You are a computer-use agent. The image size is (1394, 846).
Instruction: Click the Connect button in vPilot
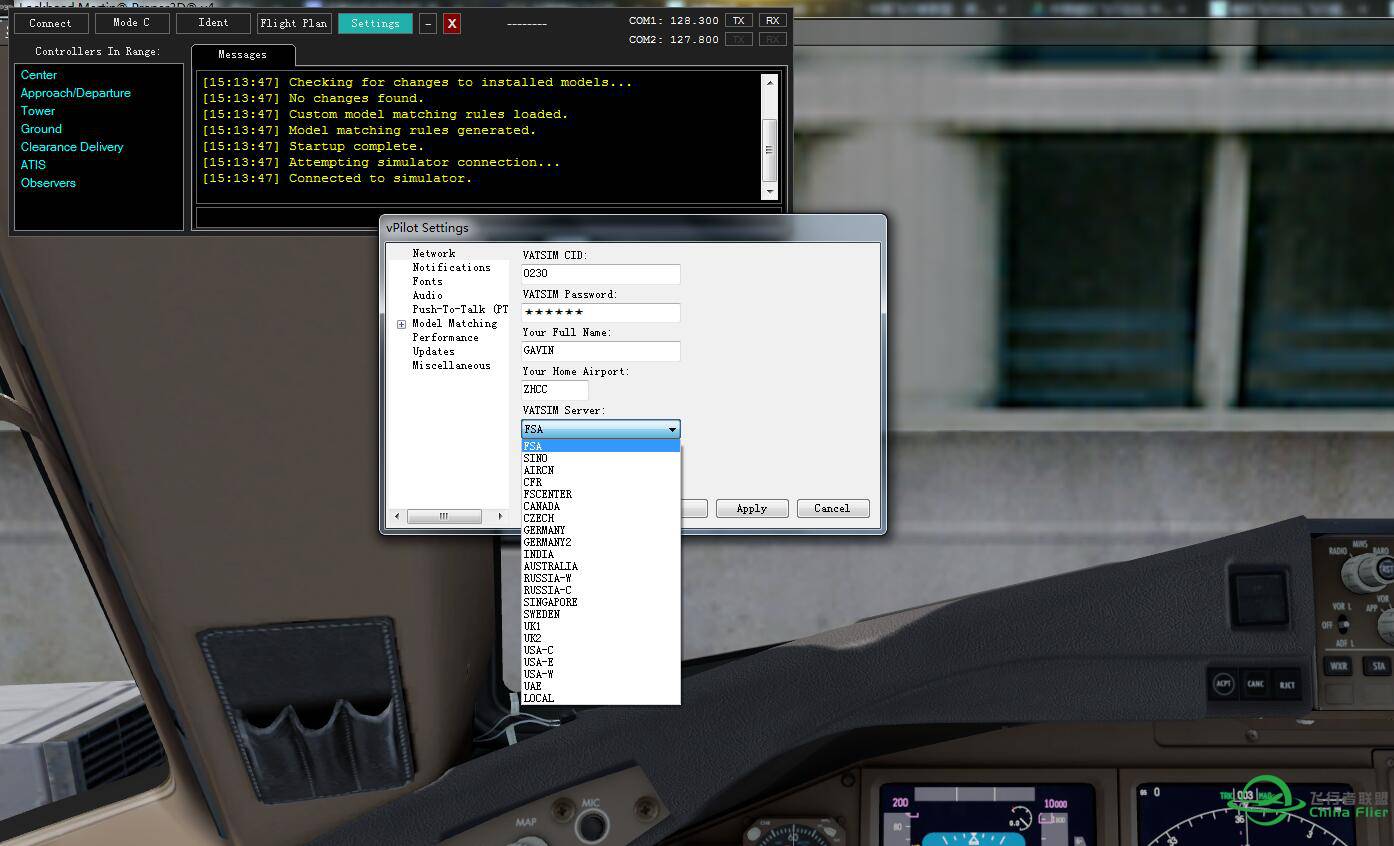click(50, 23)
